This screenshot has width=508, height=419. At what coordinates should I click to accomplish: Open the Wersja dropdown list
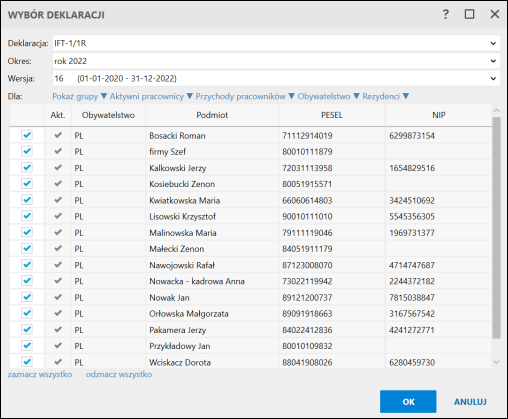(x=276, y=79)
